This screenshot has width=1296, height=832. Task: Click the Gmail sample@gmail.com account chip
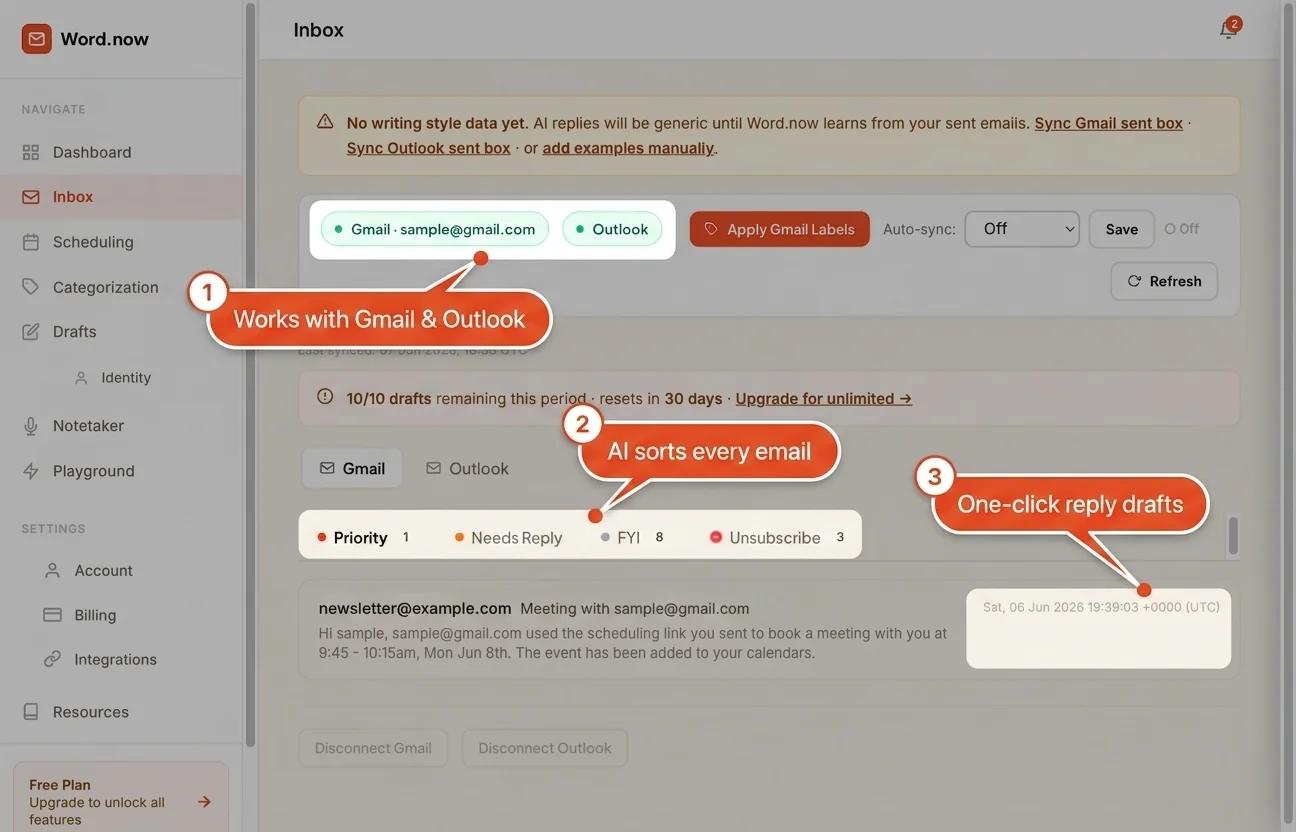click(435, 229)
